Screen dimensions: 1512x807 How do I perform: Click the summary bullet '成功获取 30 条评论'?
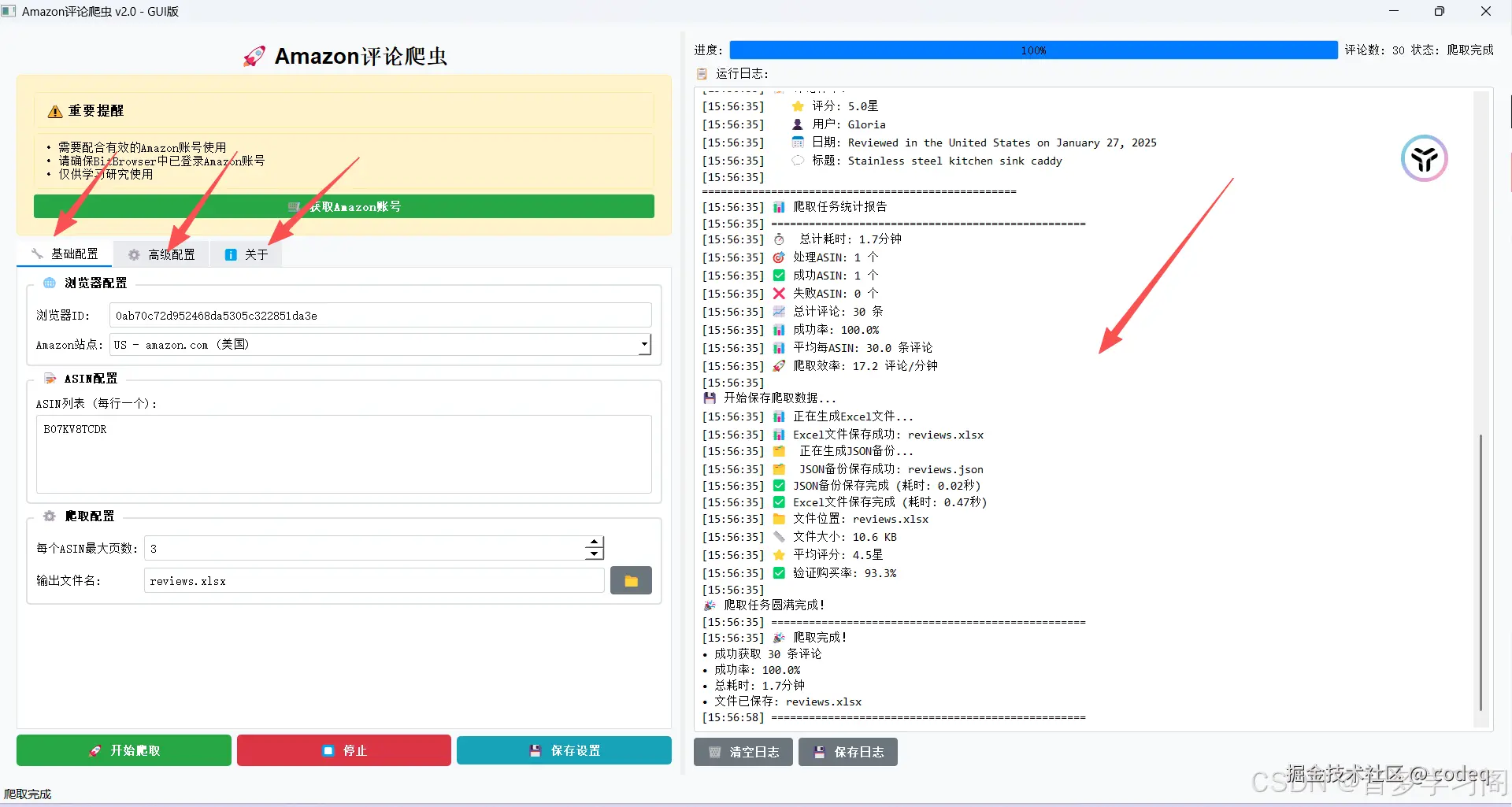(768, 654)
